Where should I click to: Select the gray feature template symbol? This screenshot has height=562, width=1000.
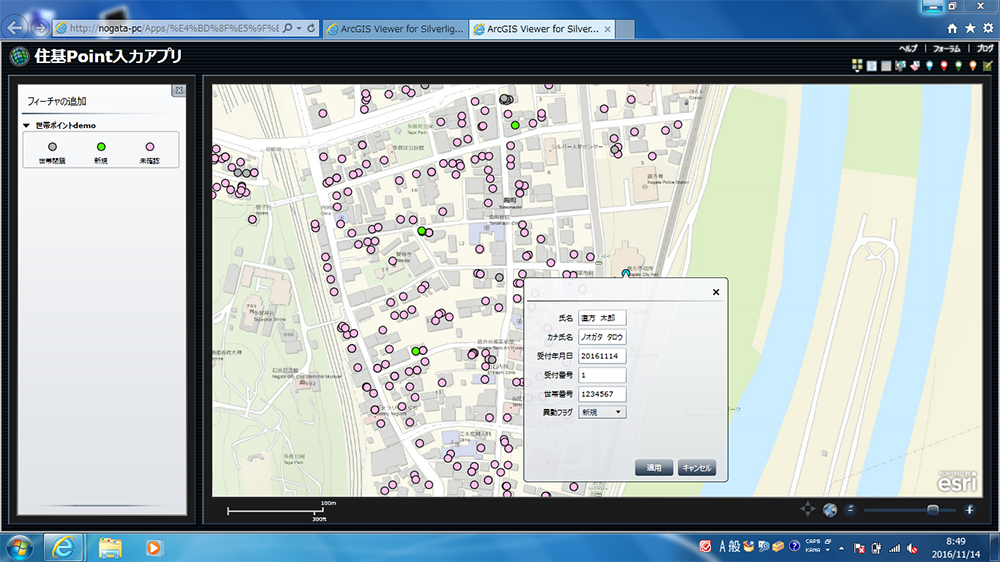52,148
